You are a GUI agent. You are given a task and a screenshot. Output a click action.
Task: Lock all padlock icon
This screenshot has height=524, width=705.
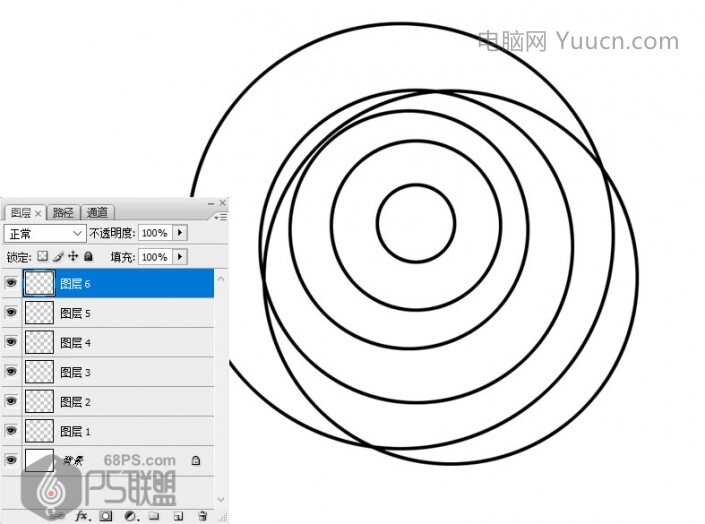[x=88, y=256]
